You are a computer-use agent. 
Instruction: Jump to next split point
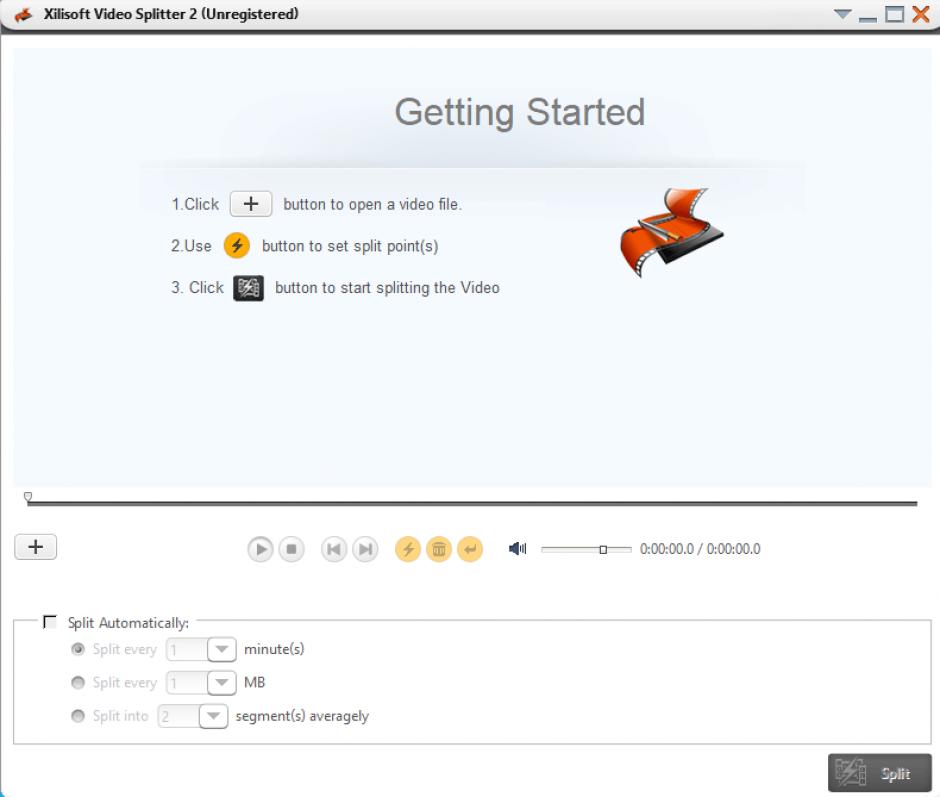click(365, 549)
